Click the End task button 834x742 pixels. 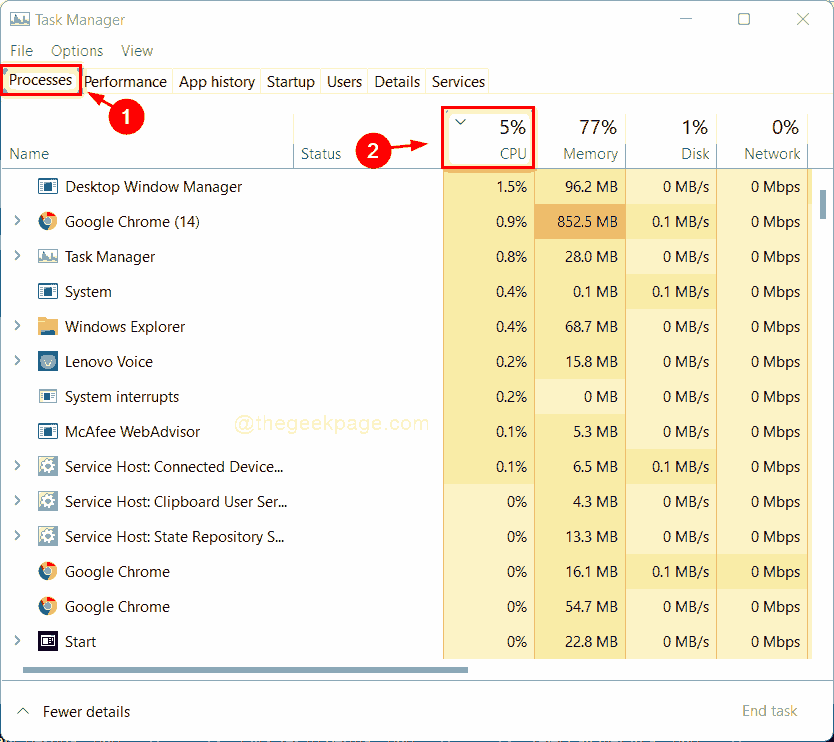[769, 711]
